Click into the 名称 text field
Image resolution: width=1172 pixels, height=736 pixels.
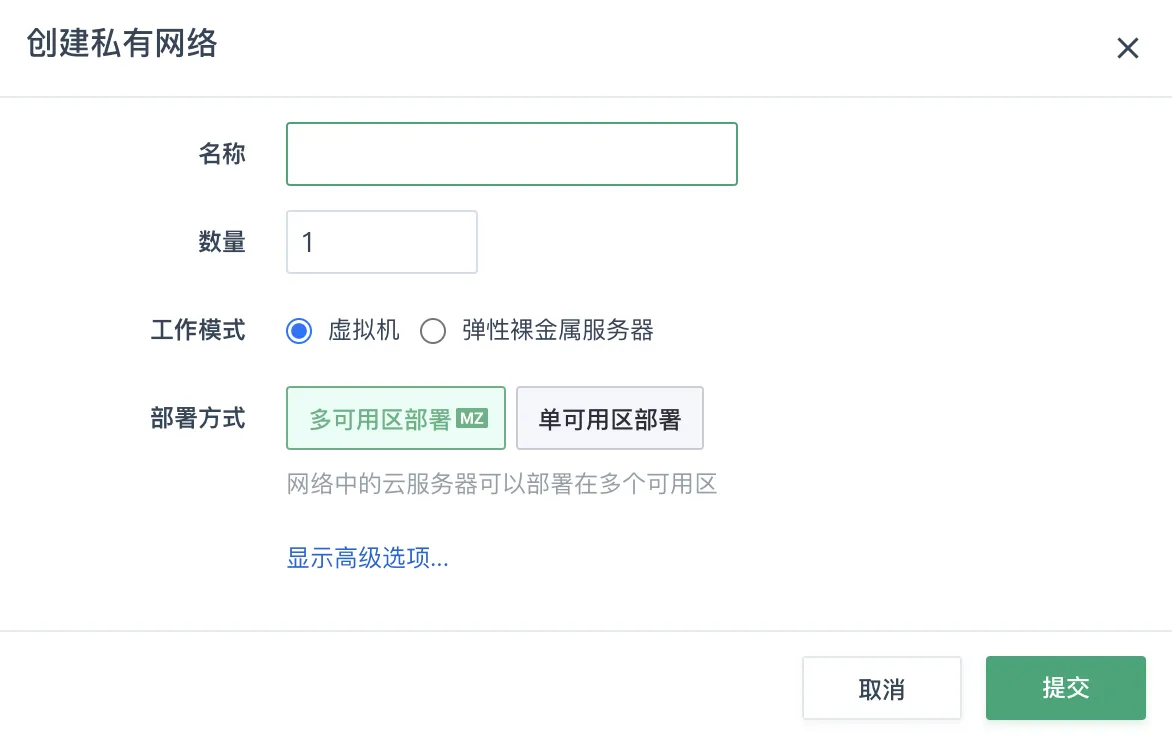tap(511, 154)
